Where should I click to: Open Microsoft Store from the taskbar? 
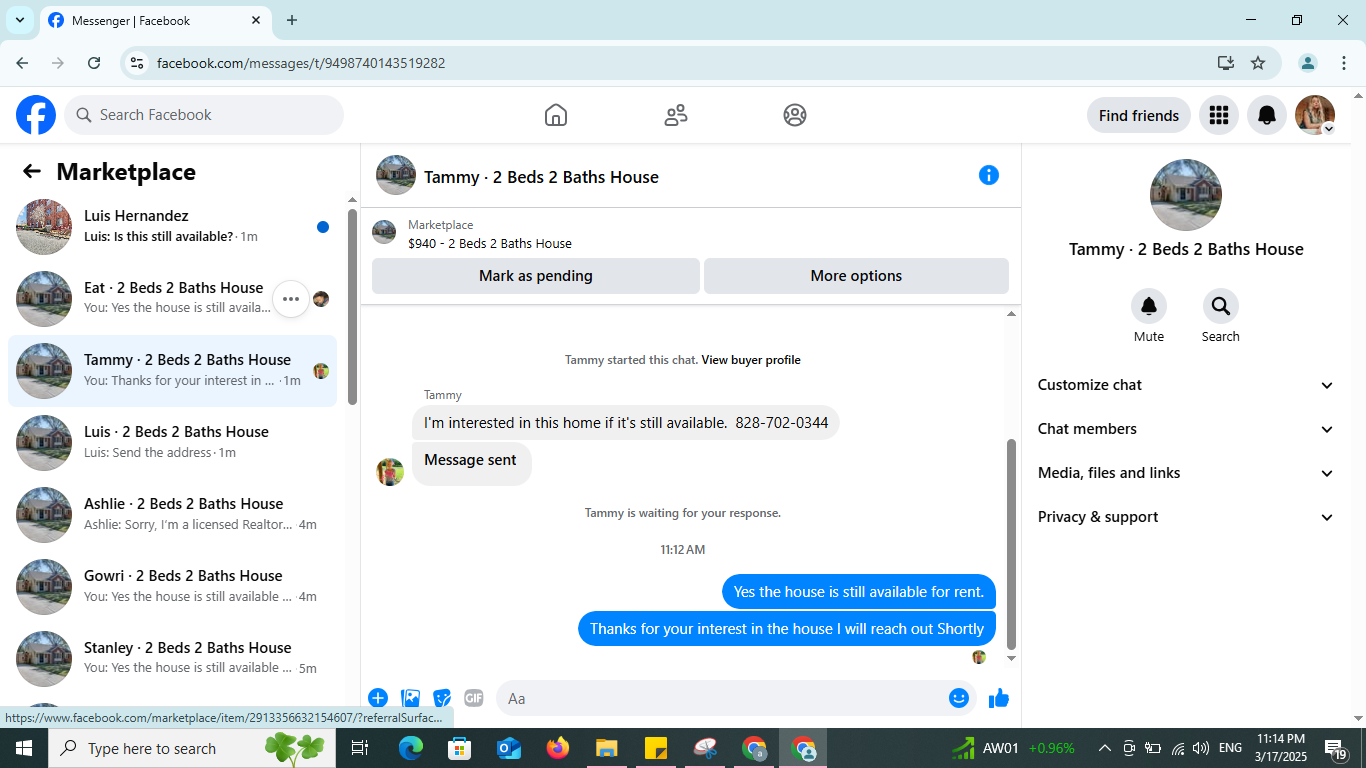coord(460,748)
